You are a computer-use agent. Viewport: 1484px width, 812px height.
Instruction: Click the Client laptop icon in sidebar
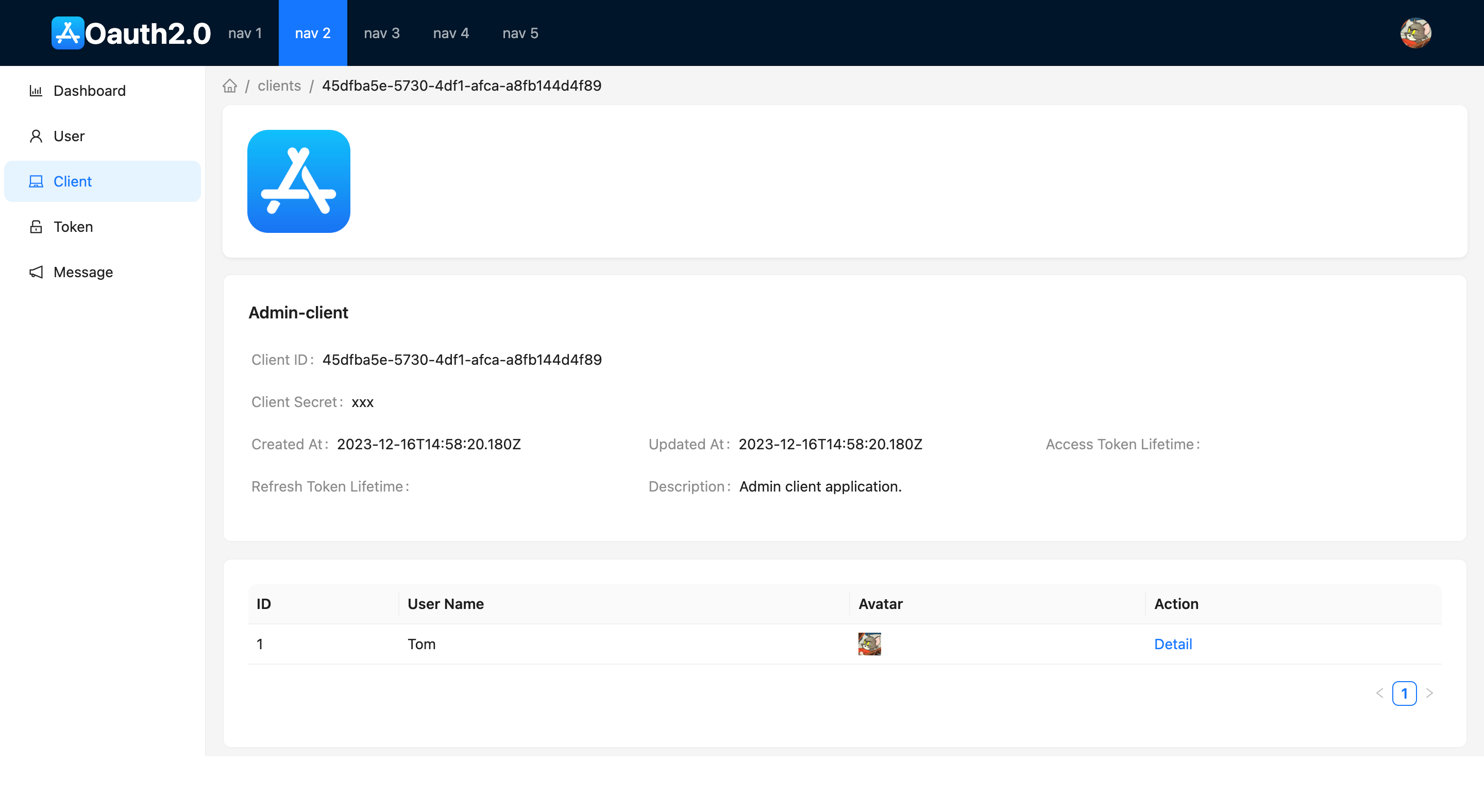(x=36, y=181)
